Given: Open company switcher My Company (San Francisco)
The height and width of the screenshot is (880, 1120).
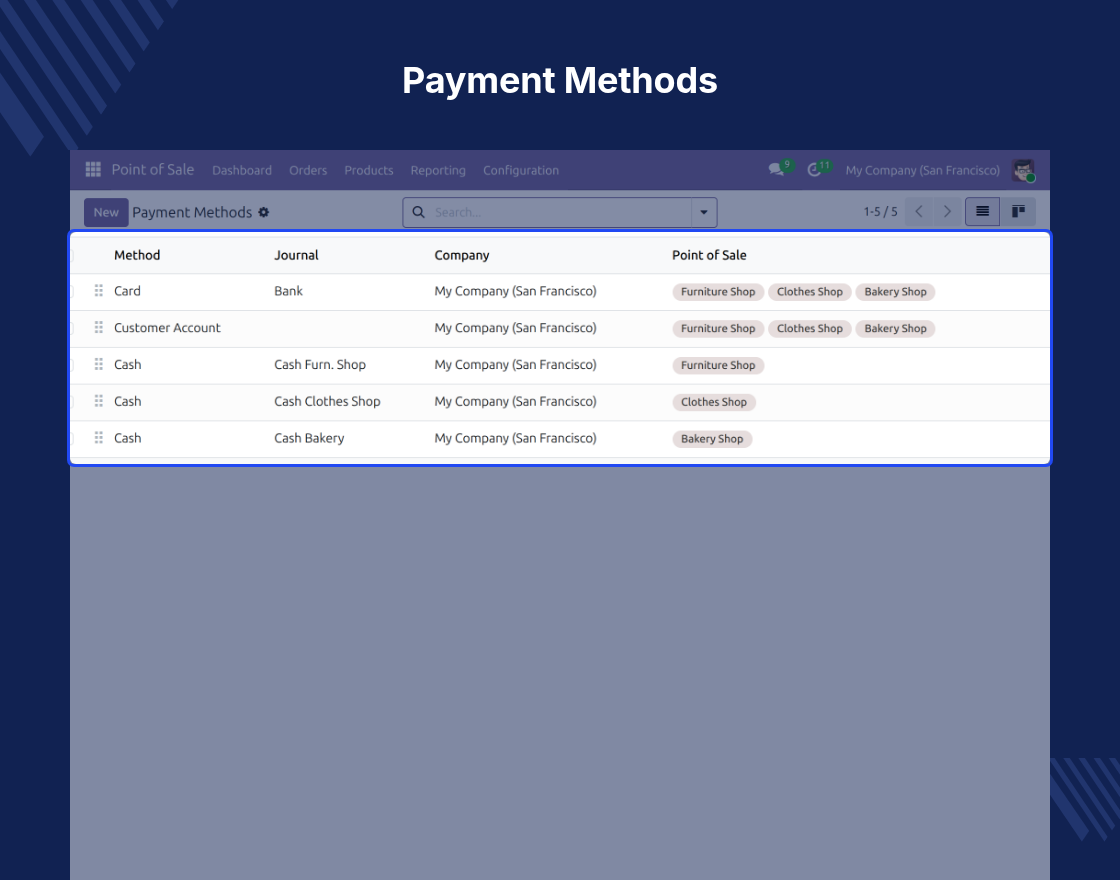Looking at the screenshot, I should pos(922,170).
